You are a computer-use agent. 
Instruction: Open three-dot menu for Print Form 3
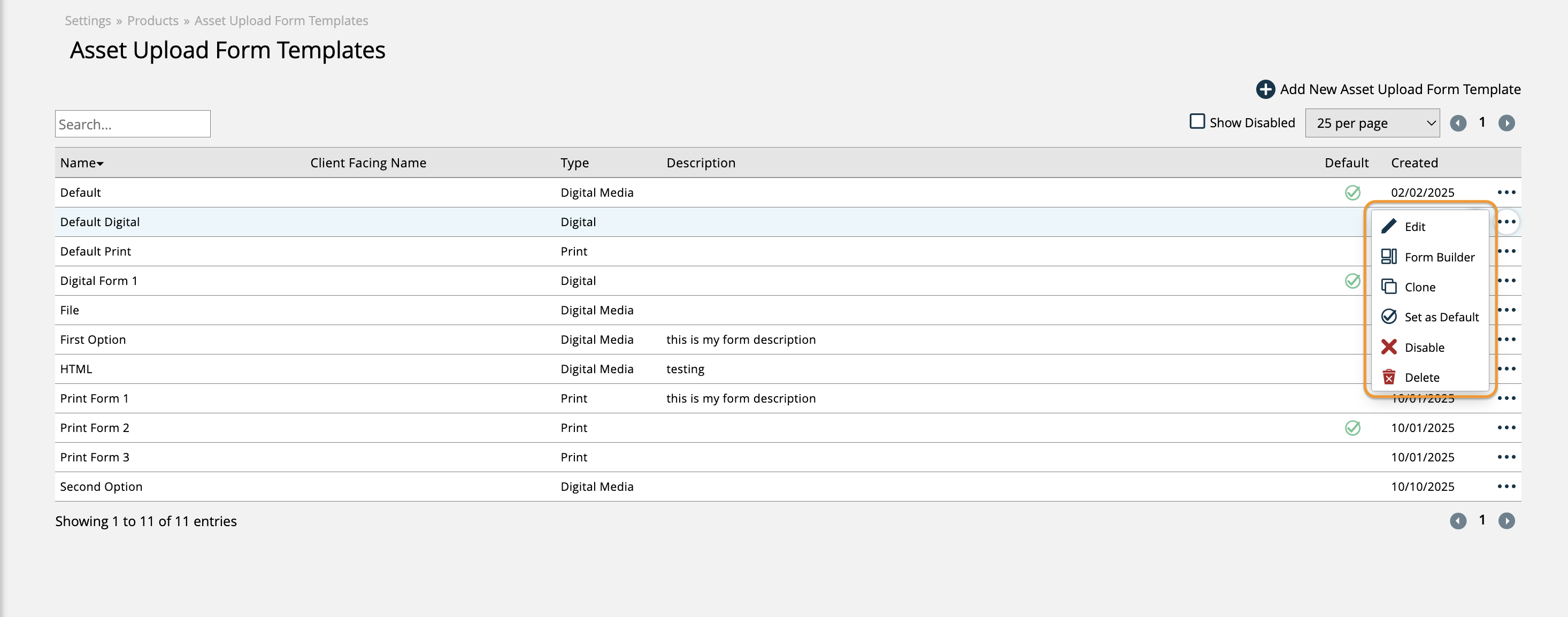[1506, 457]
